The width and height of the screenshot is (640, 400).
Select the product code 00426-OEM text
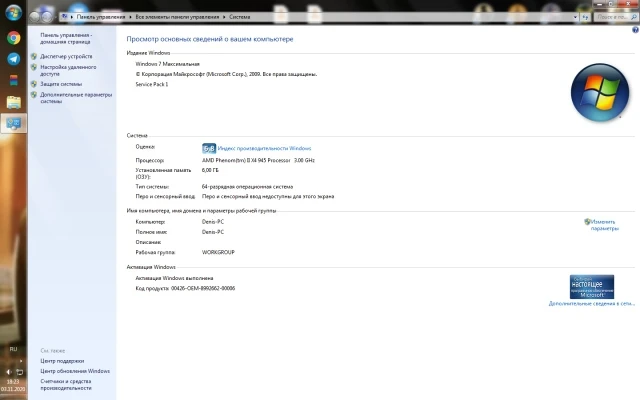point(203,288)
